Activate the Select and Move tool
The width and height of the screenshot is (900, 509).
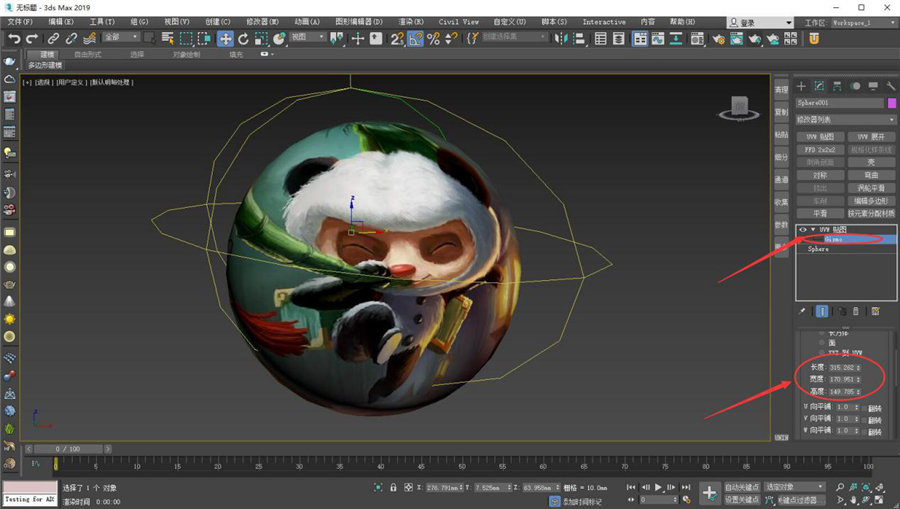click(x=225, y=38)
